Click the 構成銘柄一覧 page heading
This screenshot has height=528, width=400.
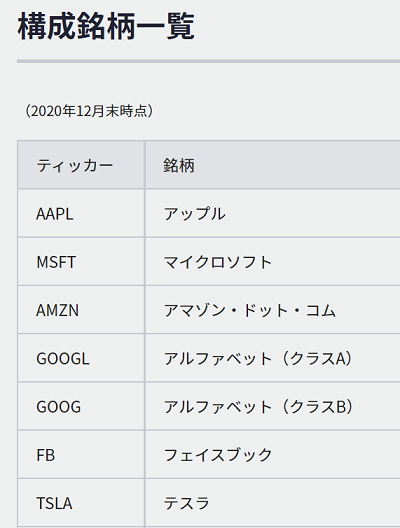[106, 26]
